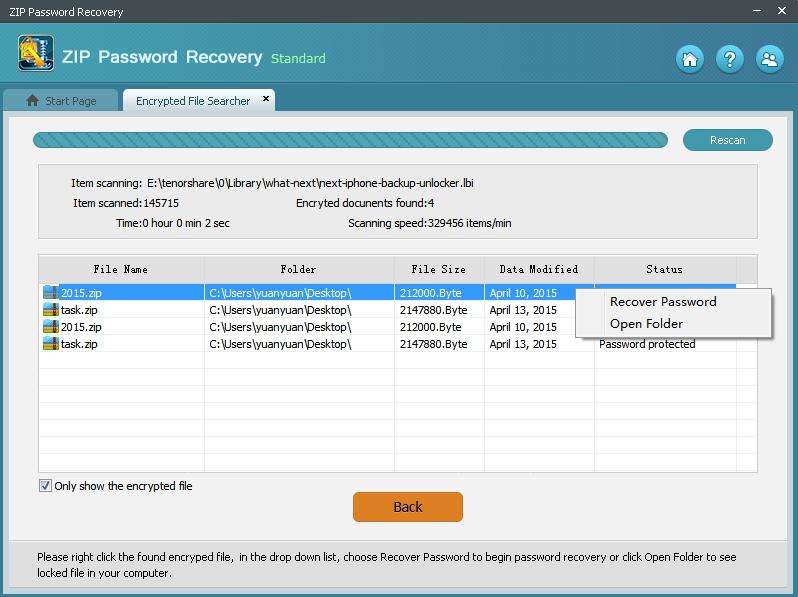Click 2147880.Byte size in second row
The height and width of the screenshot is (597, 798).
click(x=433, y=310)
